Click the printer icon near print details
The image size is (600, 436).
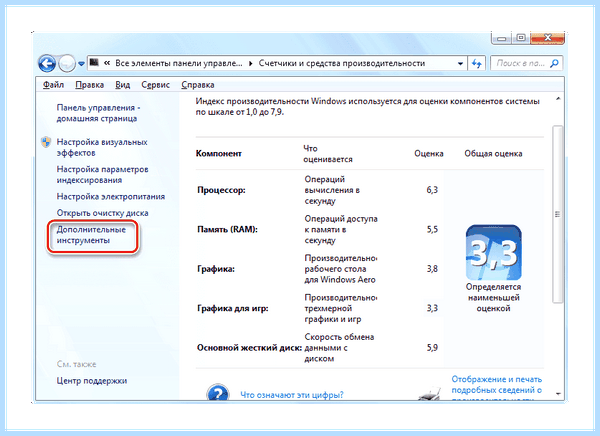pos(429,394)
